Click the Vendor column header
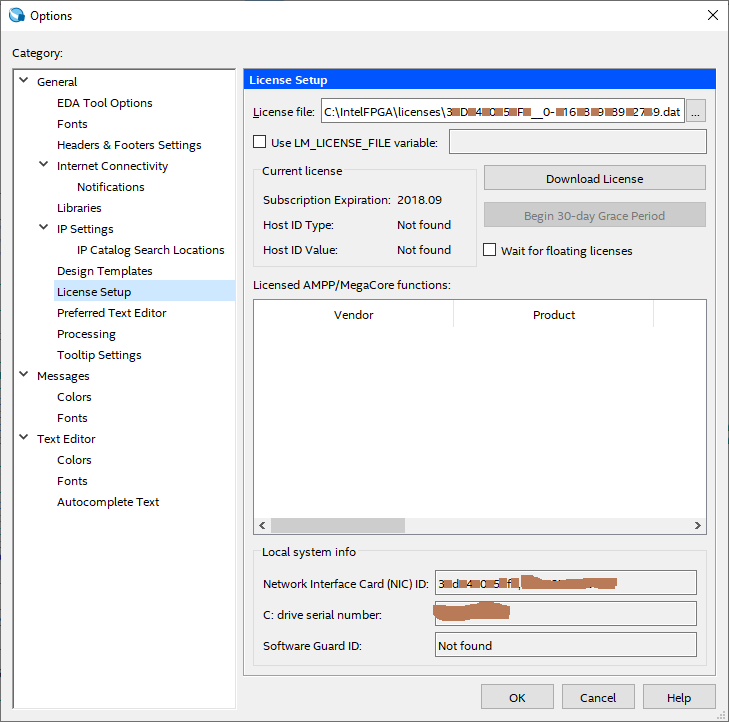This screenshot has height=722, width=729. (353, 315)
